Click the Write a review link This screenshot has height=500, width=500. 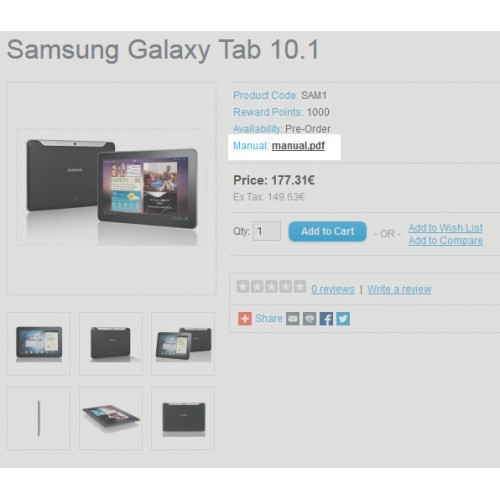point(399,289)
